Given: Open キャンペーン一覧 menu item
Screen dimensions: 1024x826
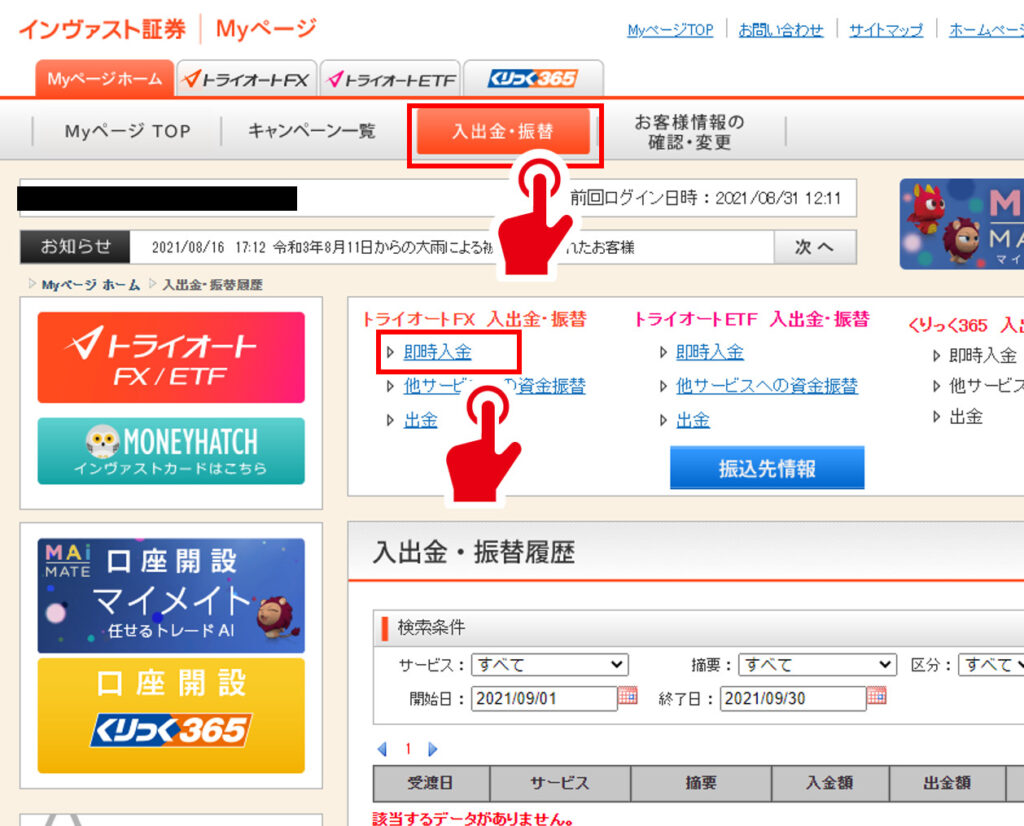Looking at the screenshot, I should pyautogui.click(x=311, y=131).
